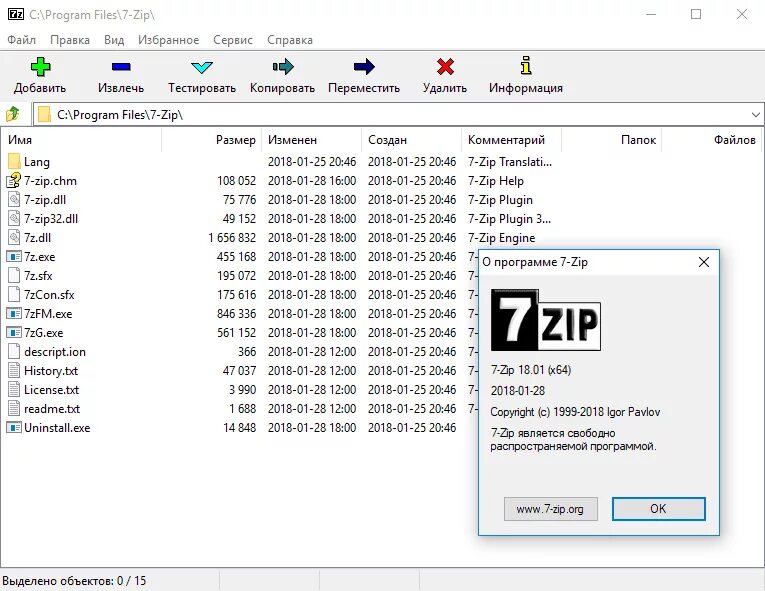Sort by Создан column header

(412, 140)
